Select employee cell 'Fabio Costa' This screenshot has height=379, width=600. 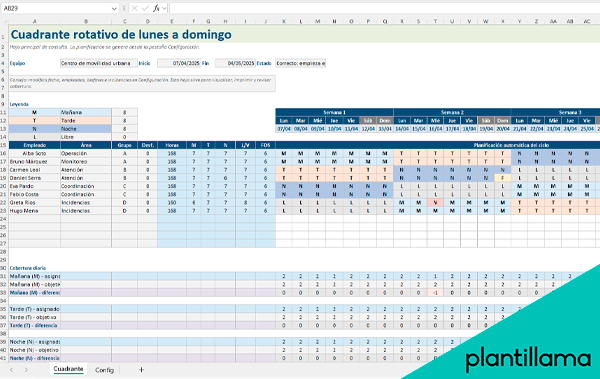click(34, 194)
